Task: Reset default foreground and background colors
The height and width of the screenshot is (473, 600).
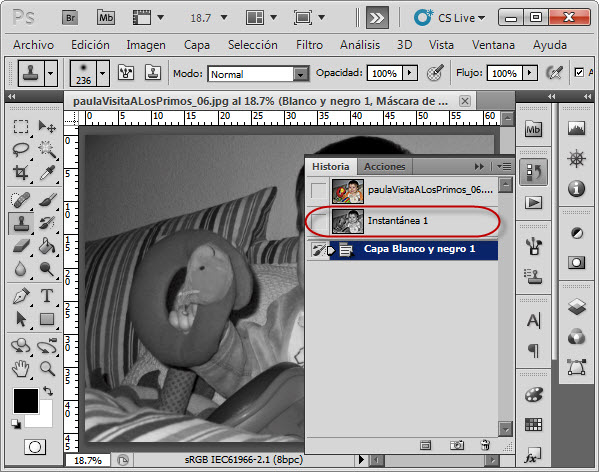Action: (x=16, y=424)
